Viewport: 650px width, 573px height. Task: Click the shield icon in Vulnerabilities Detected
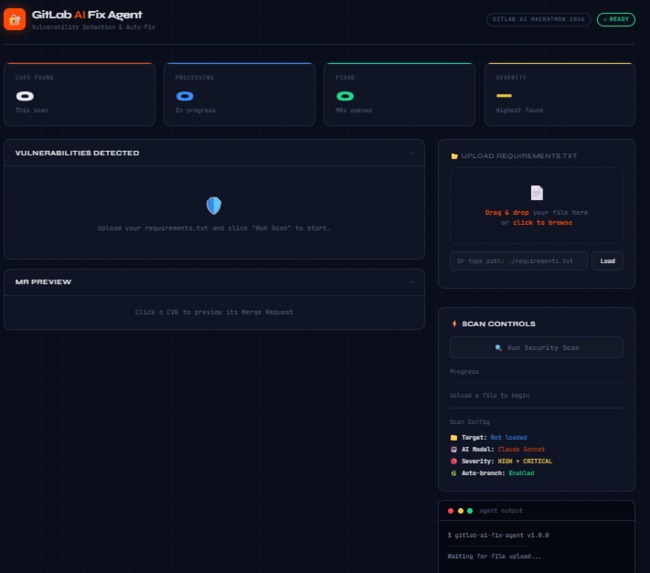coord(214,205)
